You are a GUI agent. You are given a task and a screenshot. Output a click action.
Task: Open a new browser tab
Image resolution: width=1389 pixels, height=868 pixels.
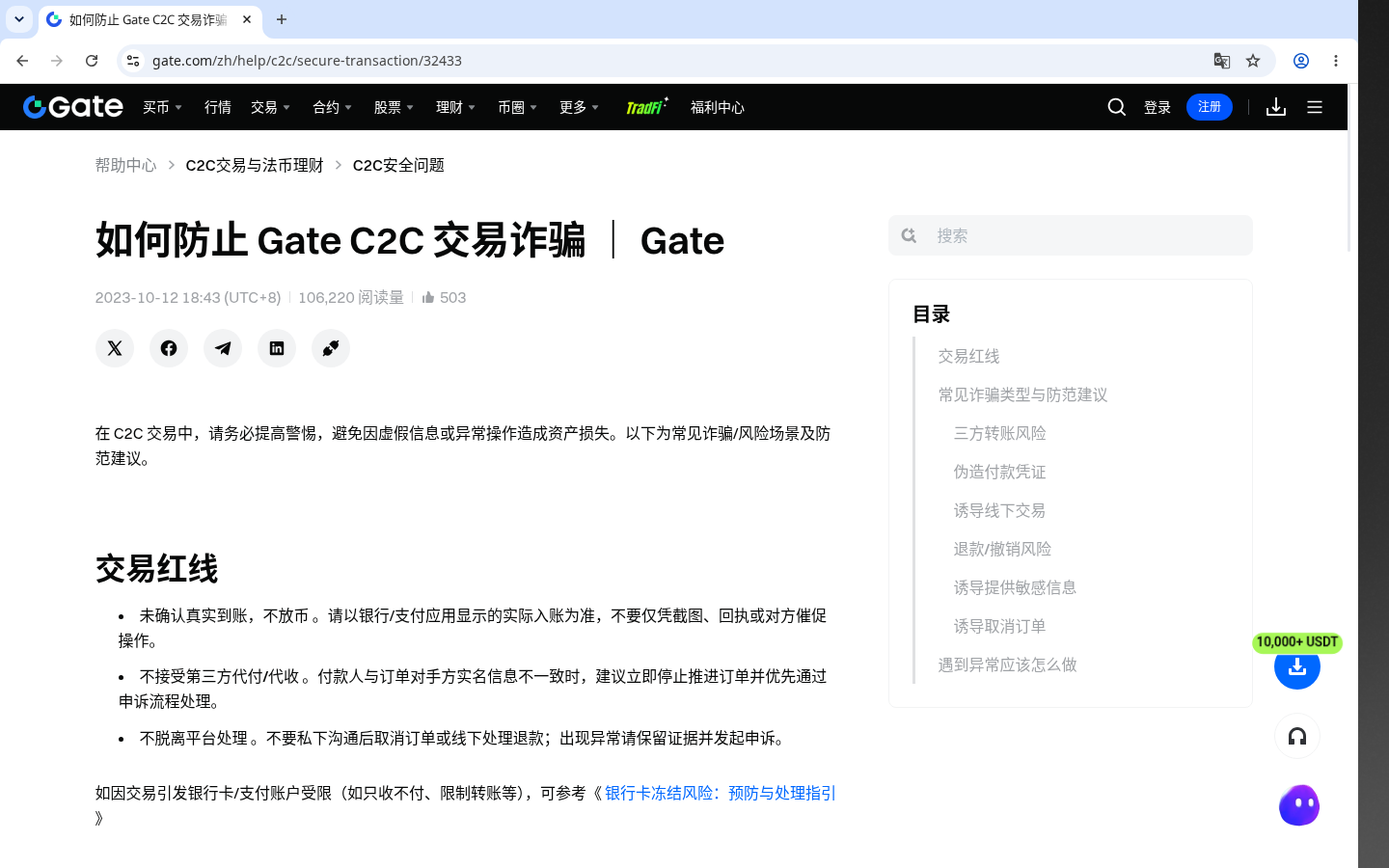(x=282, y=19)
